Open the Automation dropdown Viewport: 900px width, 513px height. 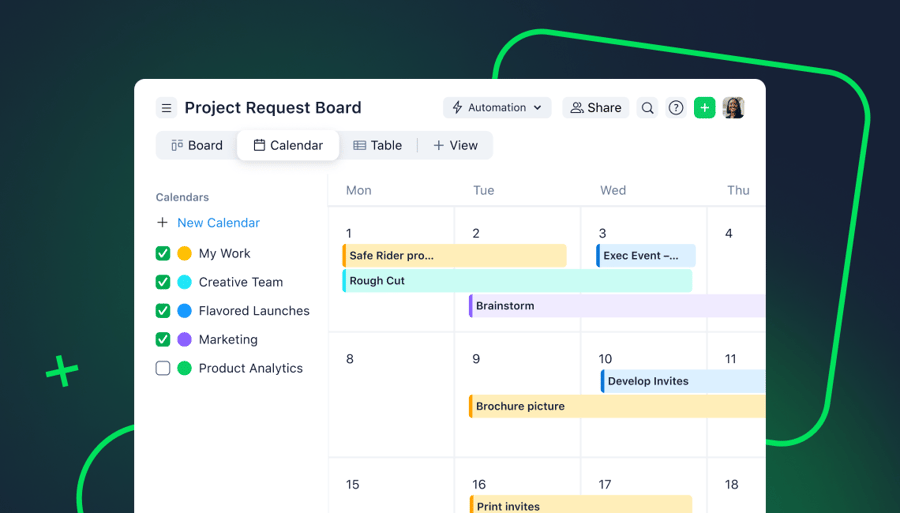[497, 108]
